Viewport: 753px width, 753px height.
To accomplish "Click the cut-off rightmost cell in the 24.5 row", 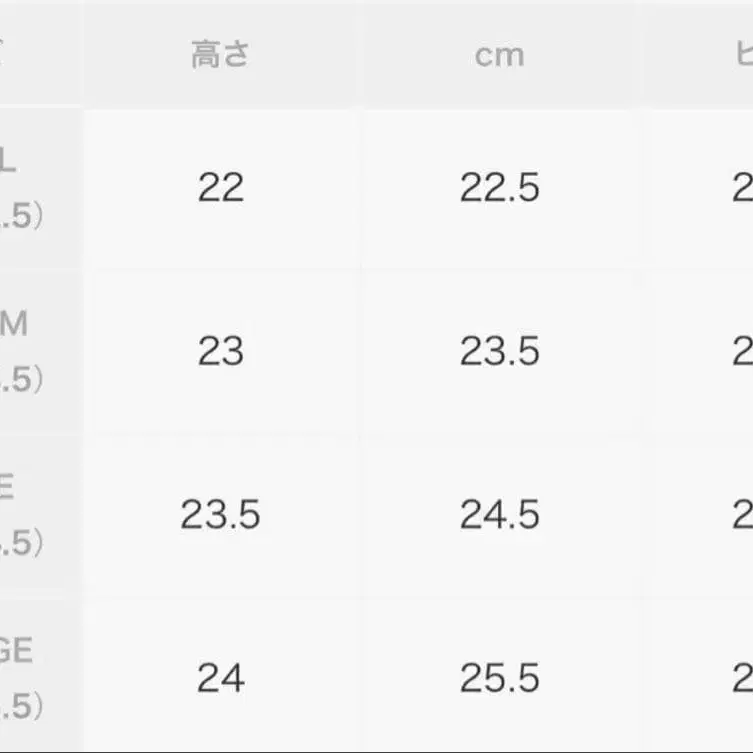I will [742, 515].
